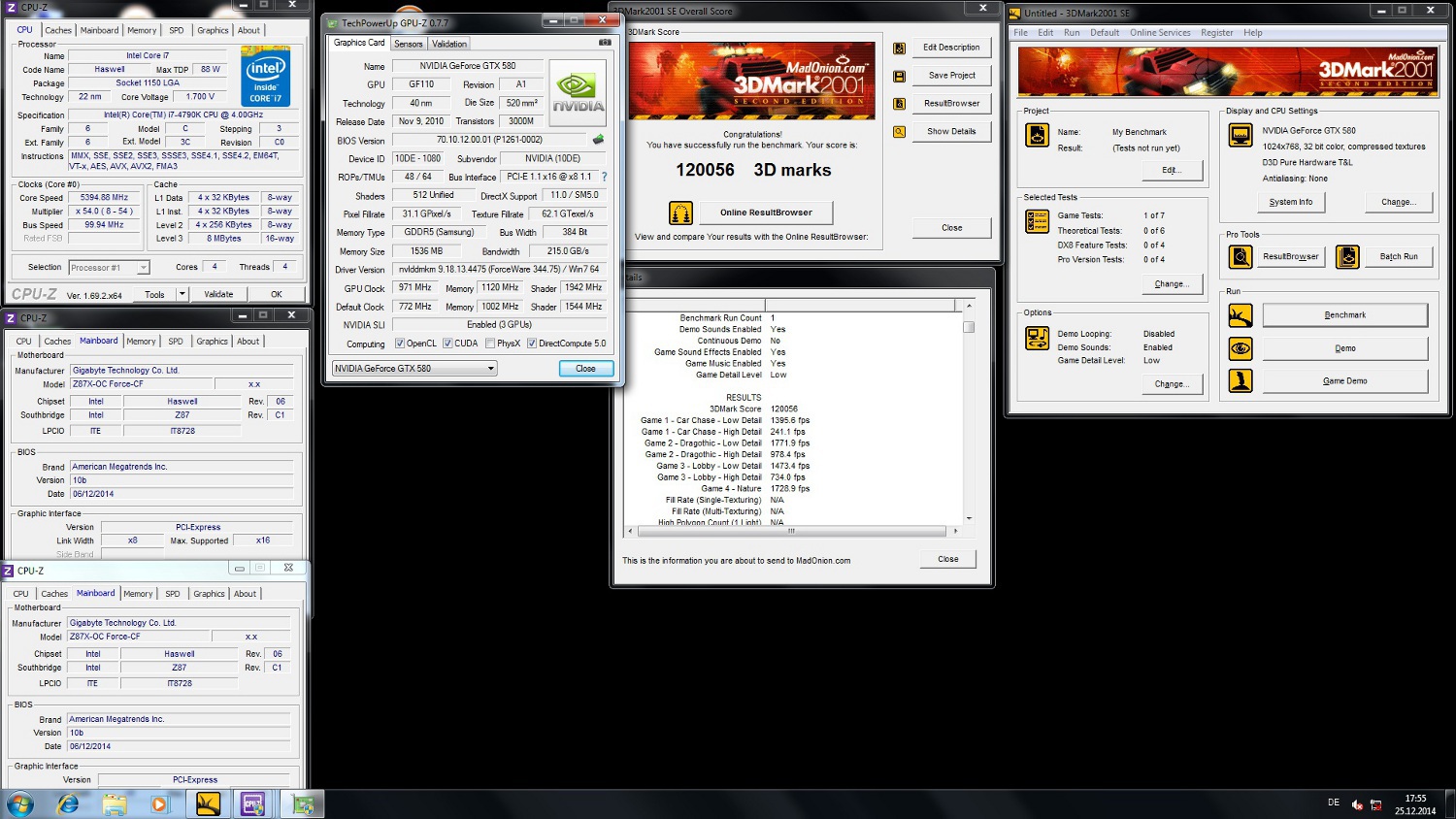Enable the PhysX checkbox
This screenshot has height=819, width=1456.
pyautogui.click(x=490, y=344)
